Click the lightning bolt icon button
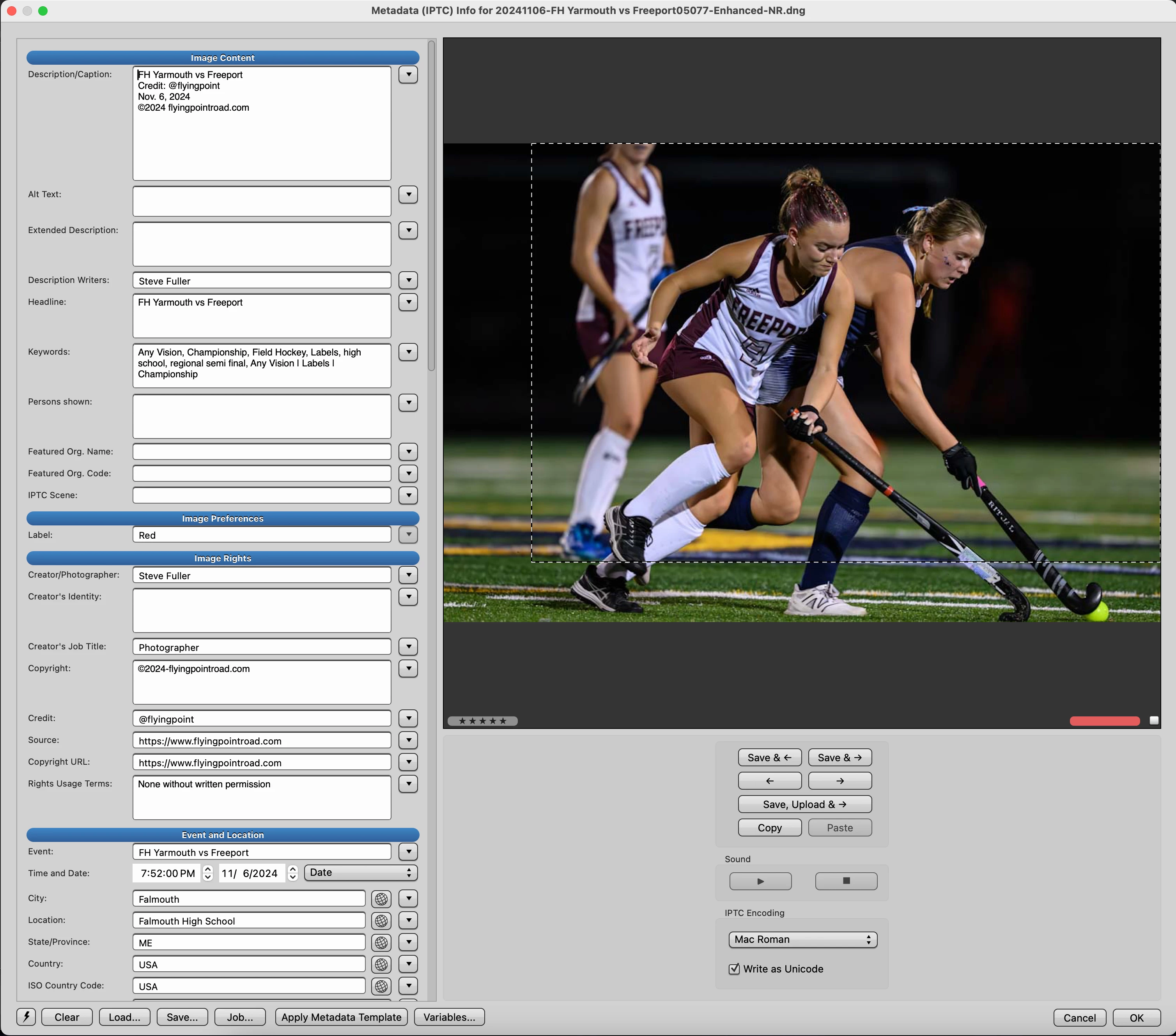Viewport: 1176px width, 1036px height. click(x=26, y=1017)
